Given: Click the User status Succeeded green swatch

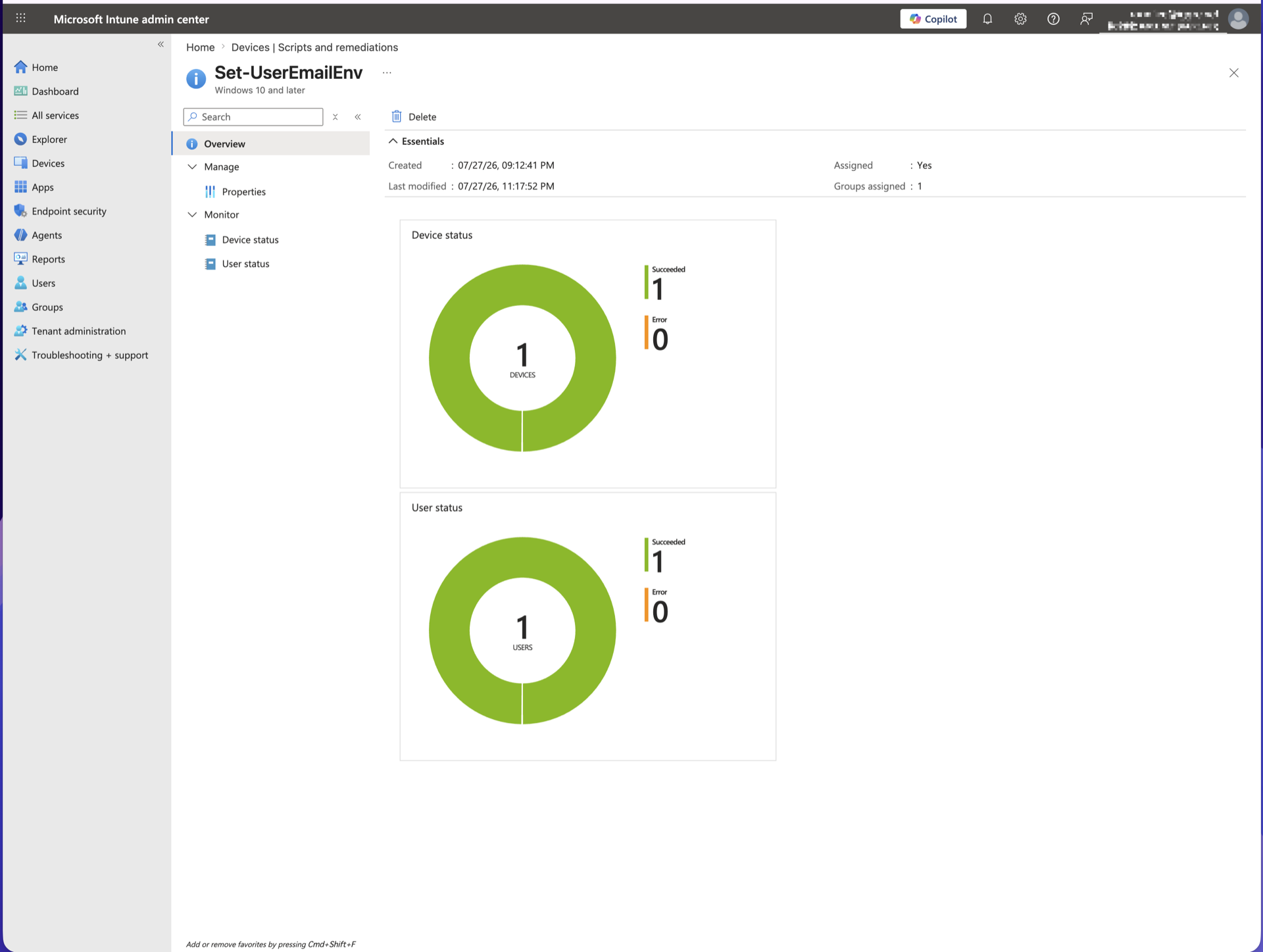Looking at the screenshot, I should pyautogui.click(x=647, y=555).
